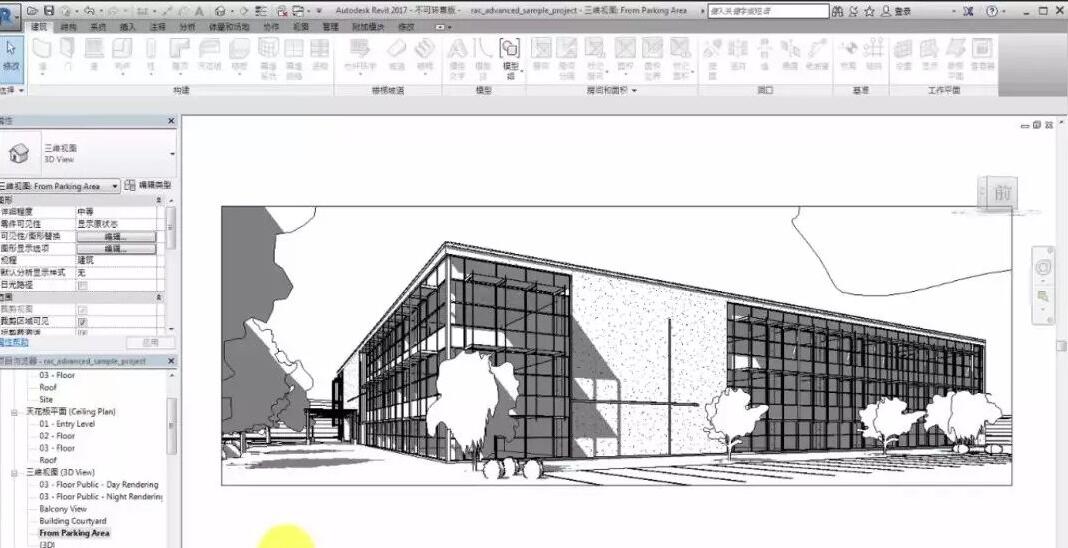Viewport: 1068px width, 548px height.
Task: Toggle the crop region visible checkbox
Action: click(82, 321)
